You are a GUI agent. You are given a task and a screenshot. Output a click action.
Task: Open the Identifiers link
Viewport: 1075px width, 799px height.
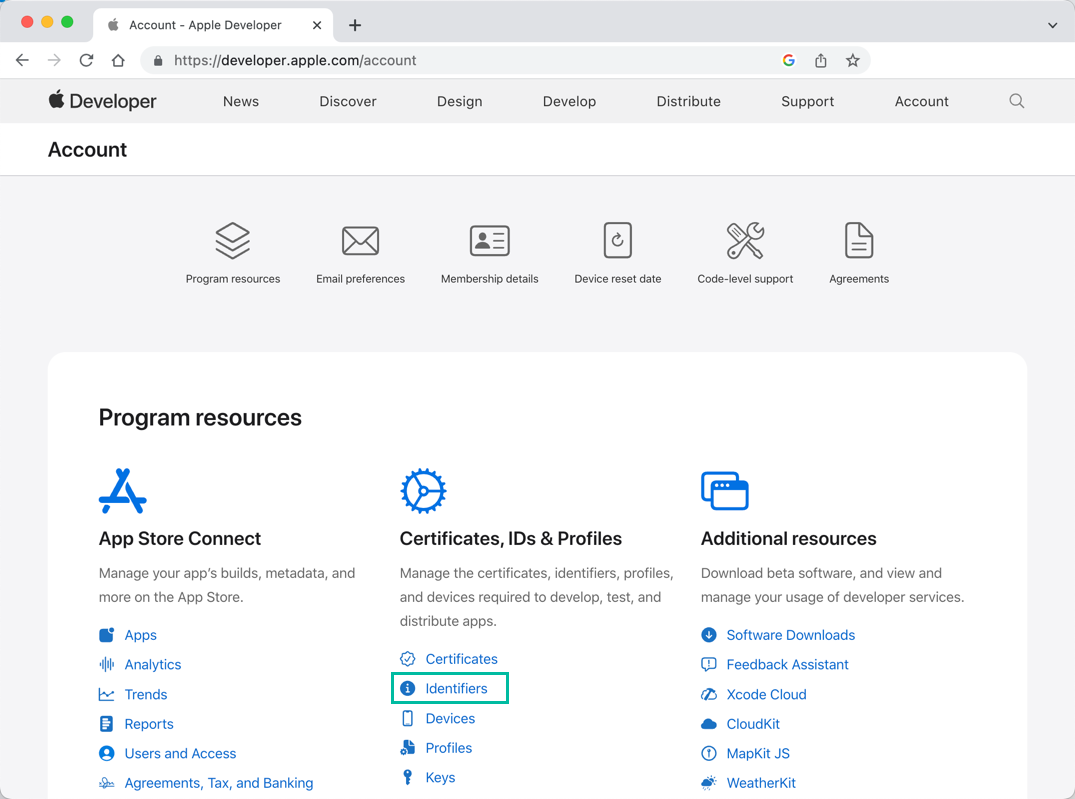coord(456,689)
